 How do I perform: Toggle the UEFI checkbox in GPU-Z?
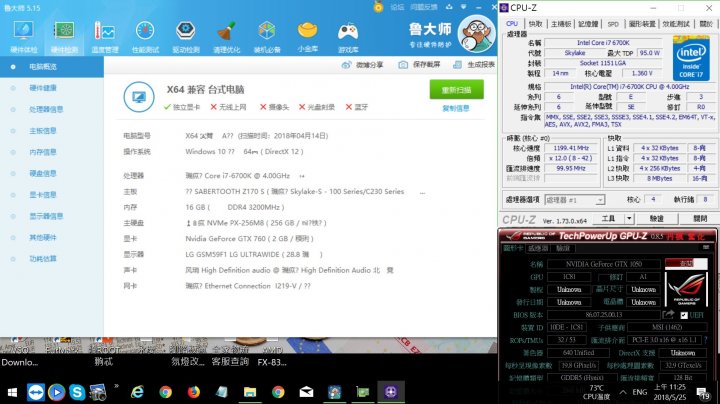684,315
